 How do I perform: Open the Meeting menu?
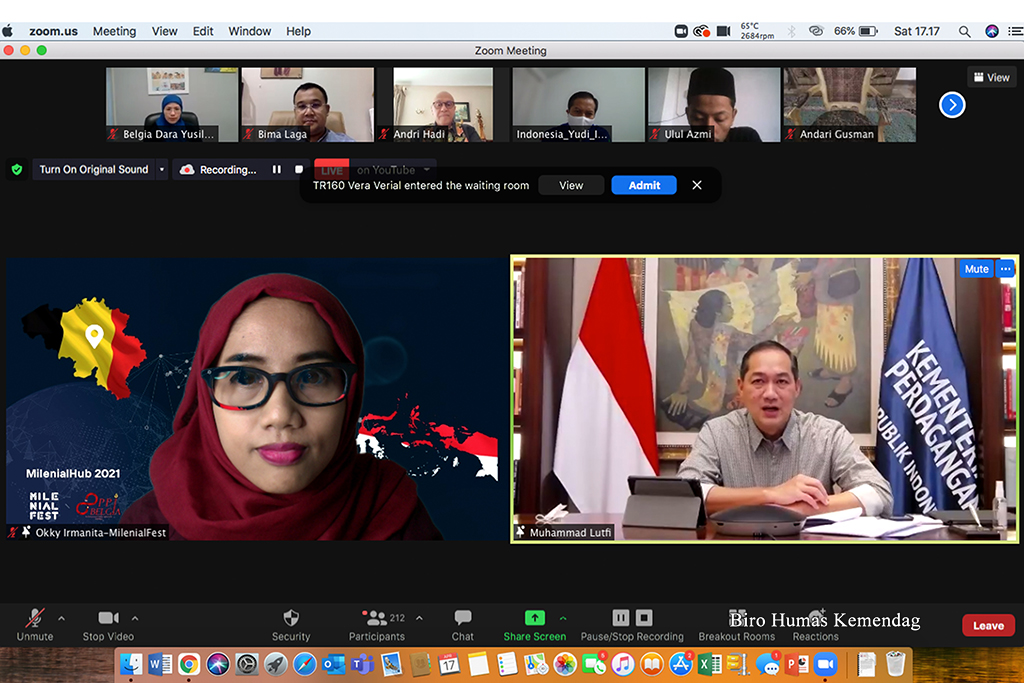coord(114,31)
